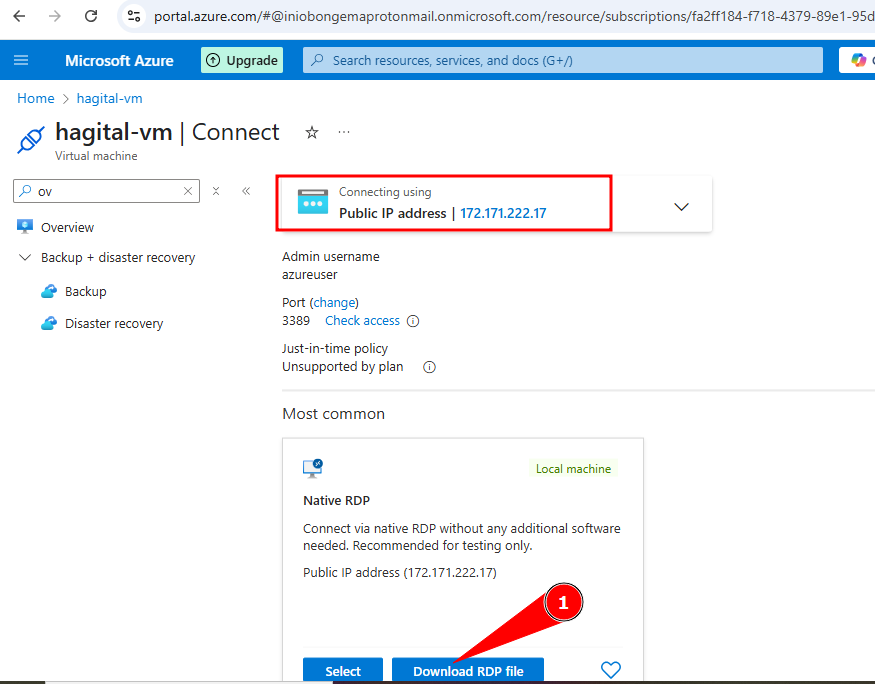
Task: Click the azureuser admin username text
Action: (x=310, y=274)
